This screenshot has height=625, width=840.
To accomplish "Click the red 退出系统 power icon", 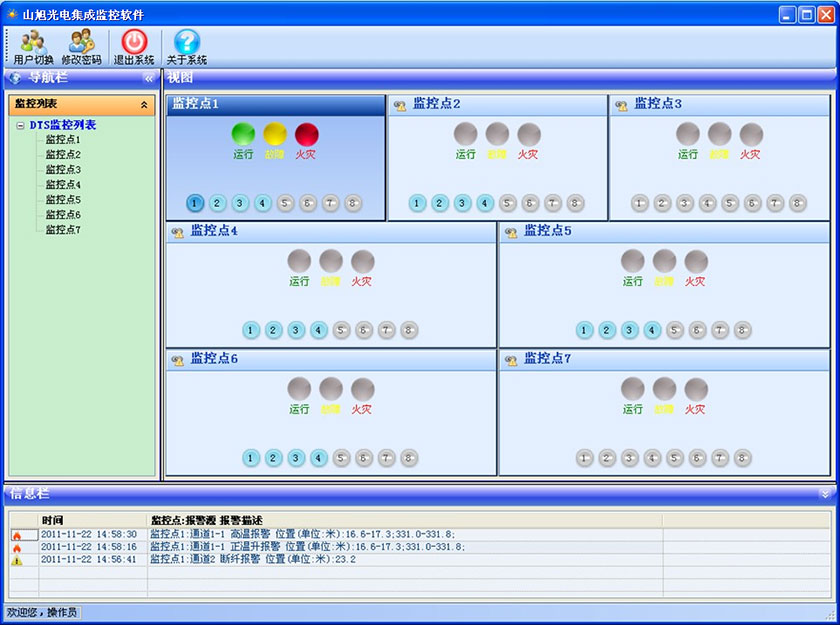I will click(134, 42).
